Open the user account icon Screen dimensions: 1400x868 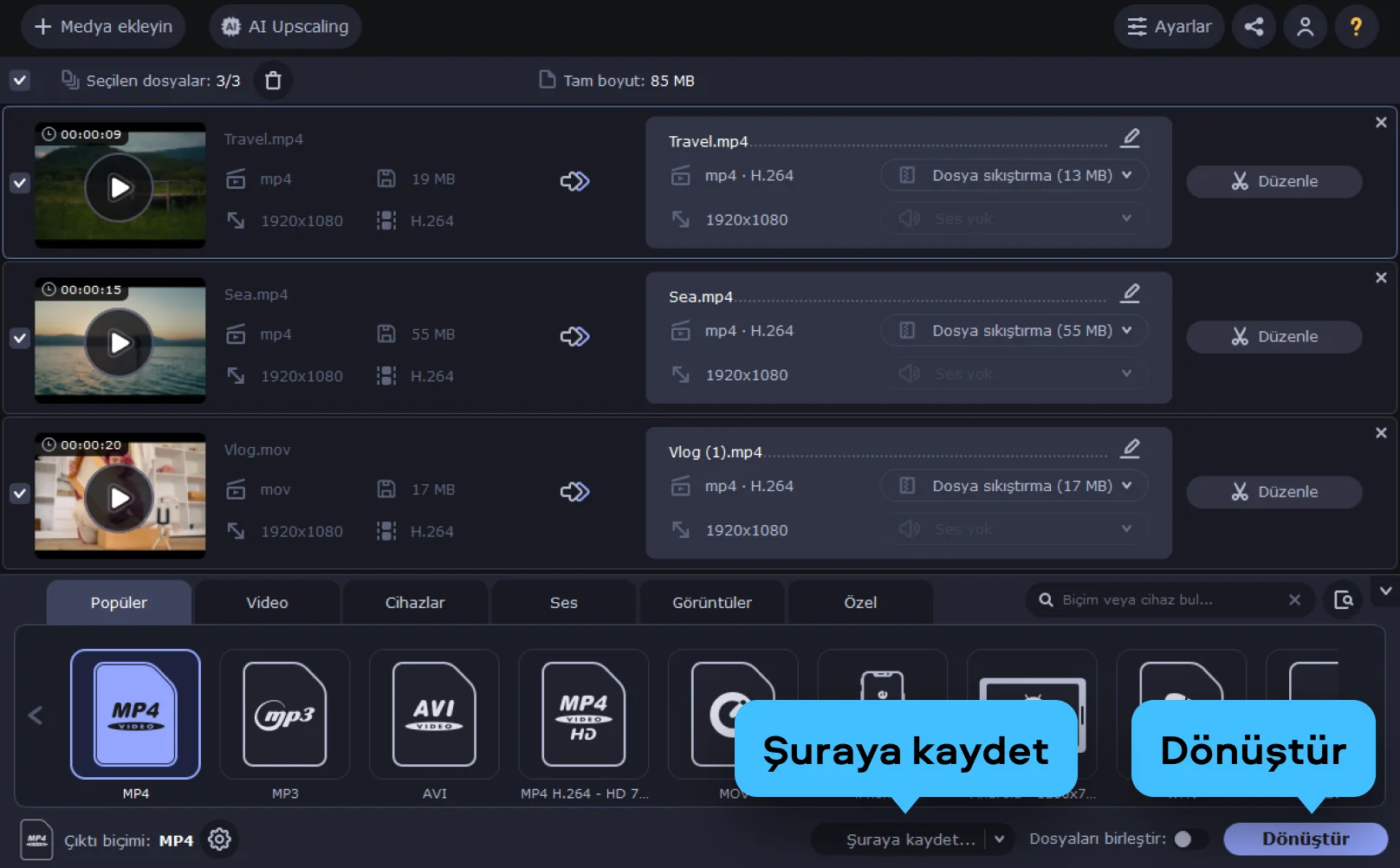click(x=1305, y=27)
